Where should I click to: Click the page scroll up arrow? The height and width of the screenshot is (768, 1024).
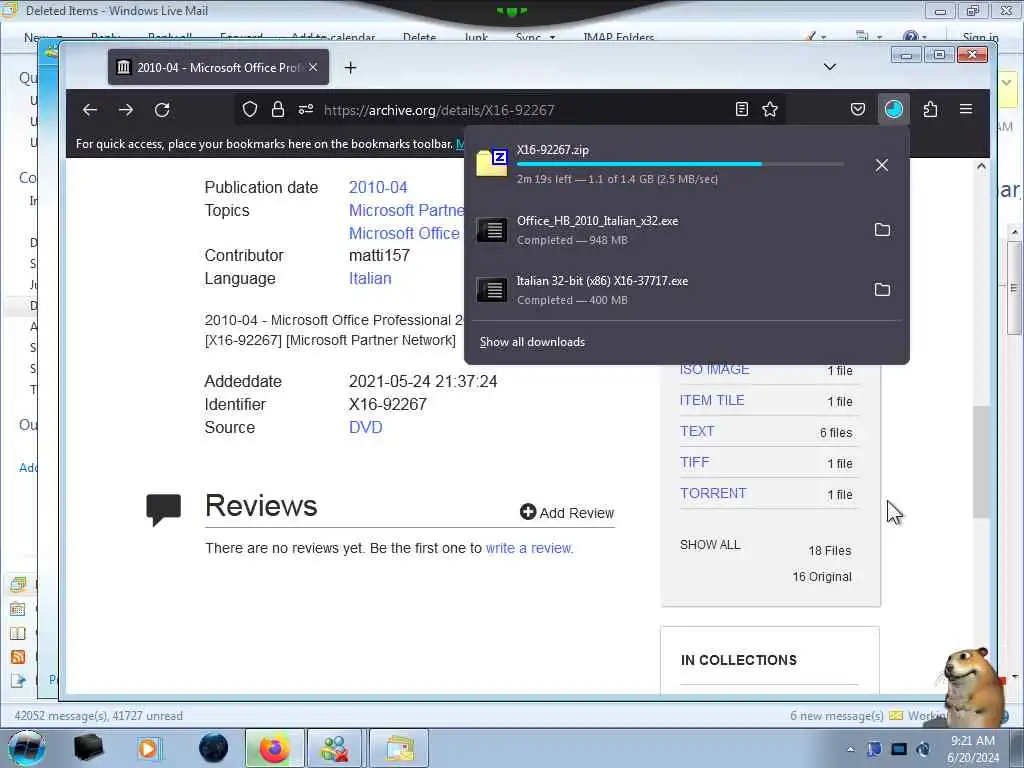(x=981, y=167)
